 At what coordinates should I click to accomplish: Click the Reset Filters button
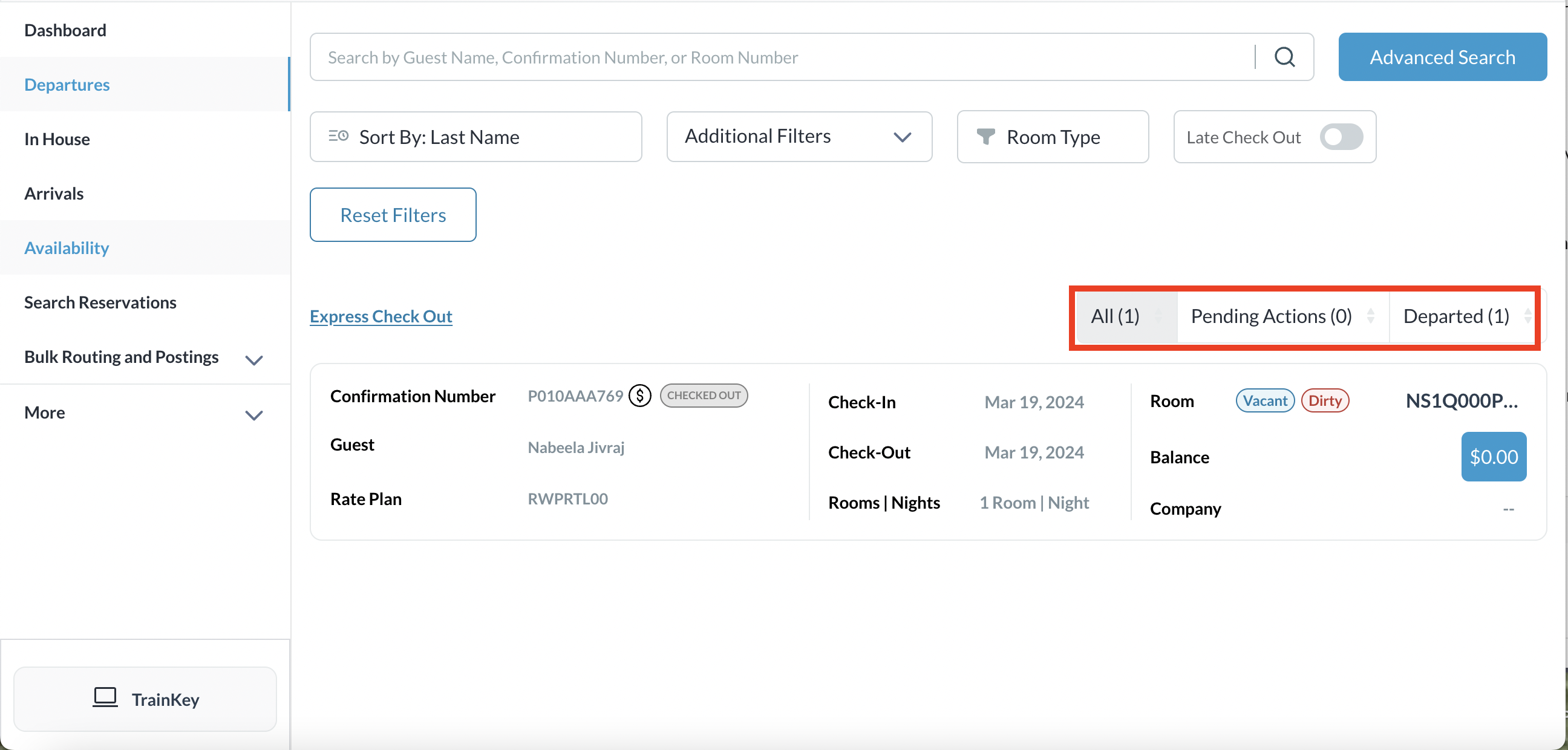tap(393, 215)
